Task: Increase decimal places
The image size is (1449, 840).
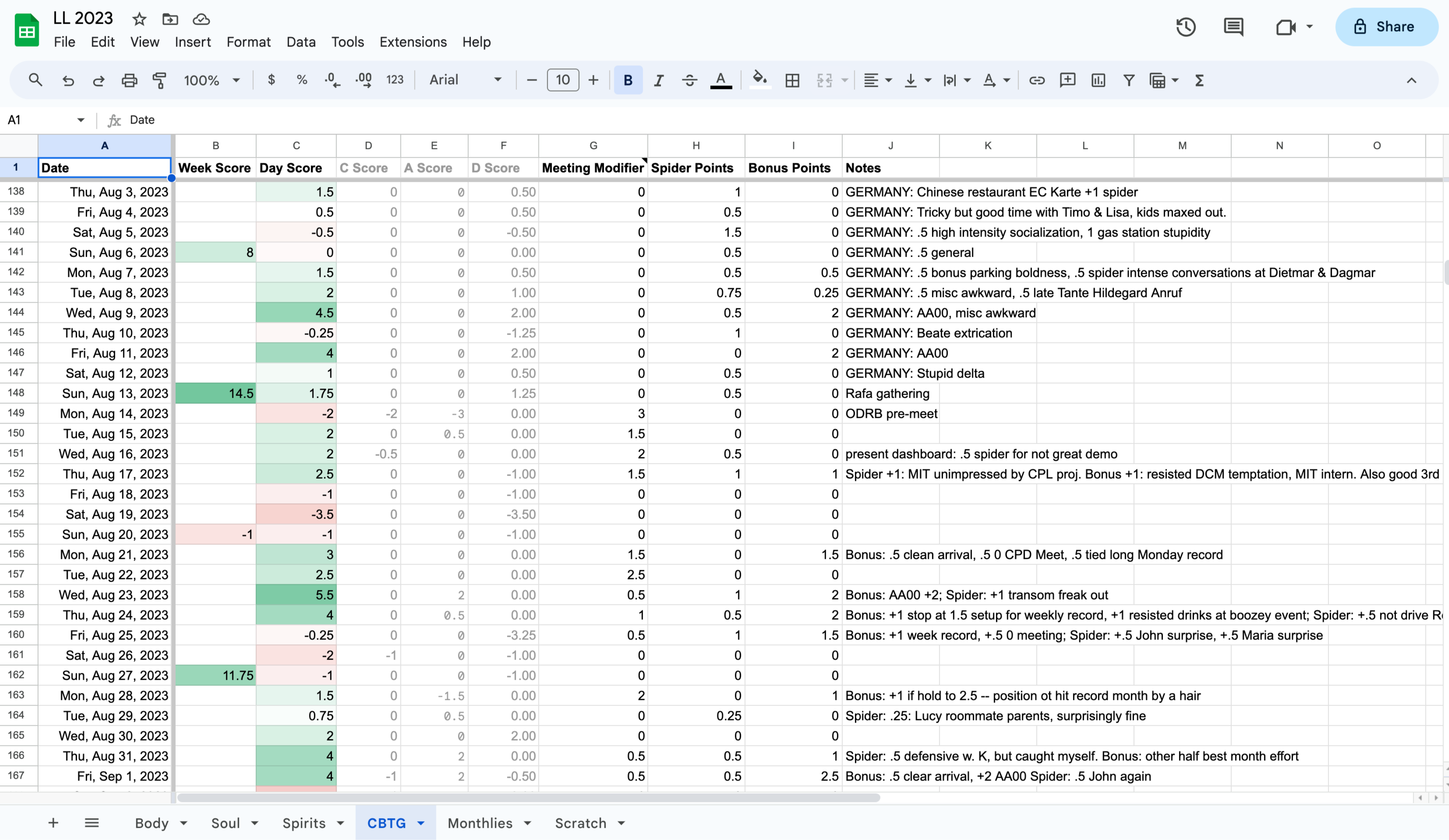Action: click(364, 80)
